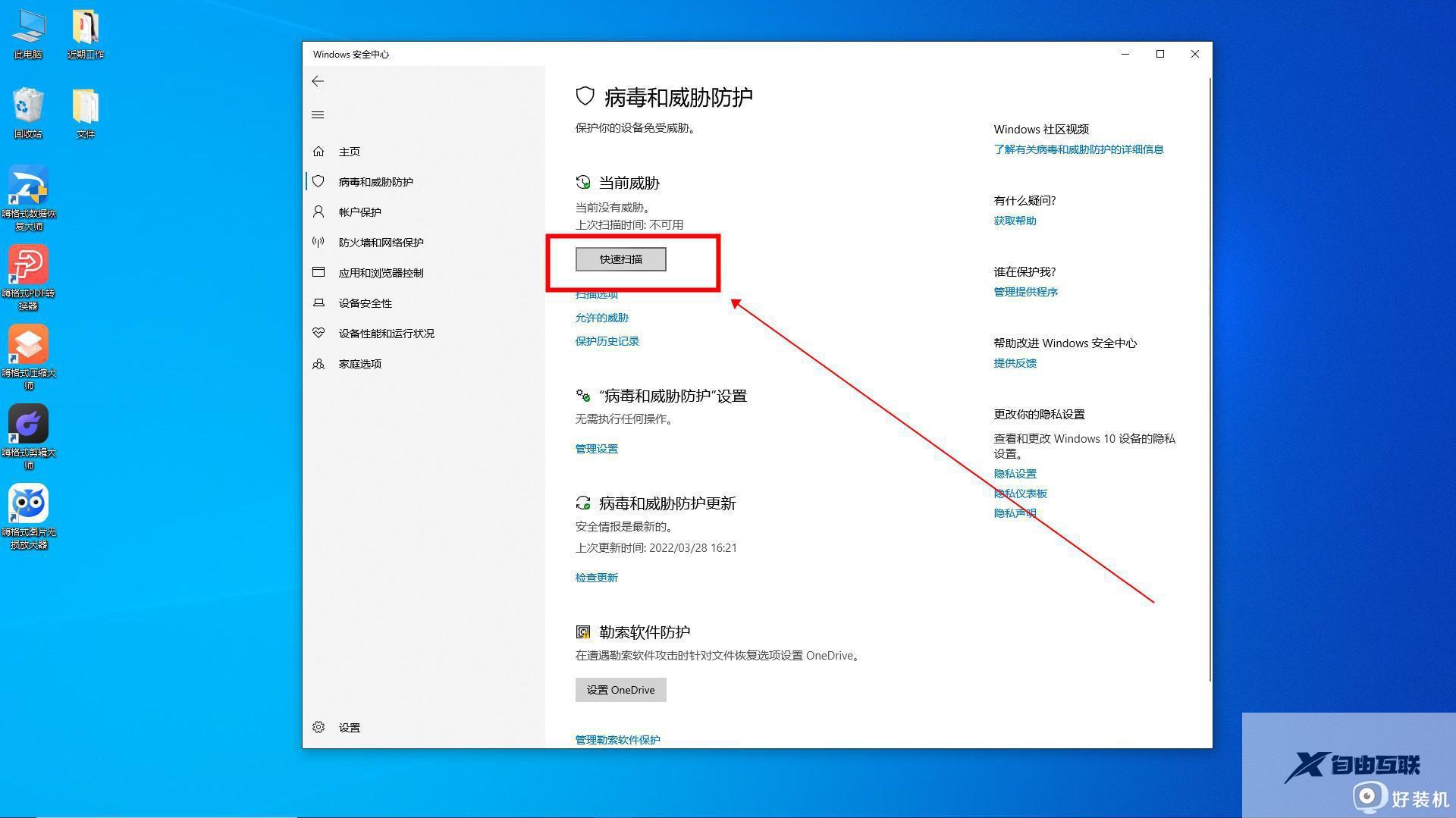Open 管理勒索软件保护 link
Viewport: 1456px width, 818px height.
[x=618, y=740]
